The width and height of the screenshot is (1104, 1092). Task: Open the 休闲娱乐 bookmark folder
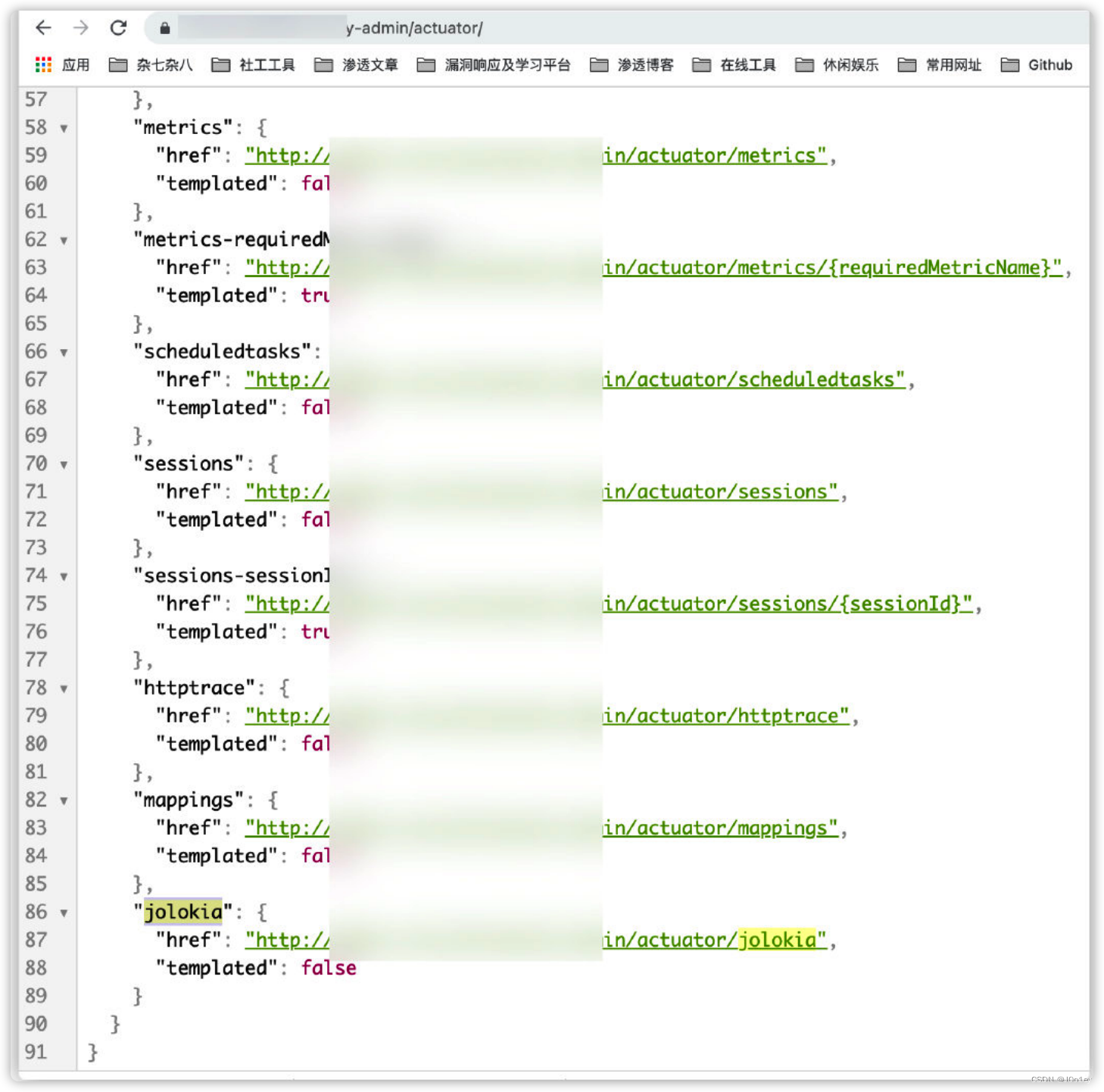837,65
